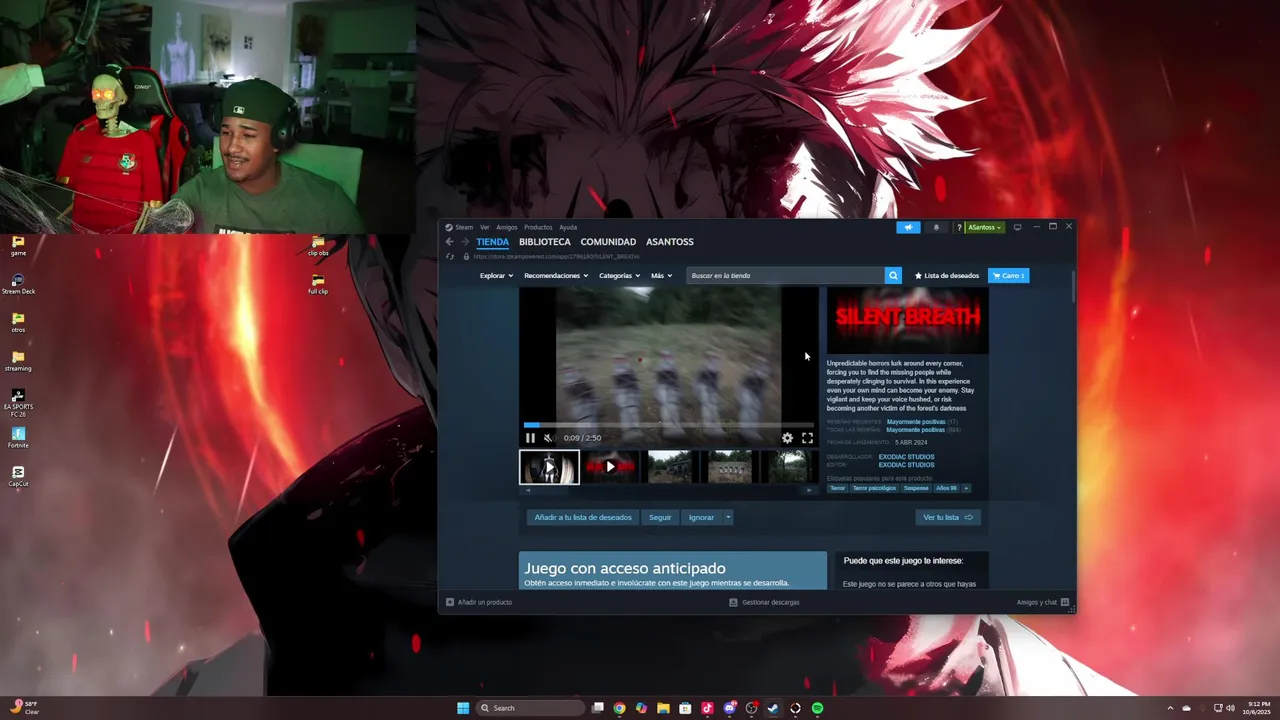Click the Ignorar button
Image resolution: width=1280 pixels, height=720 pixels.
click(x=701, y=517)
